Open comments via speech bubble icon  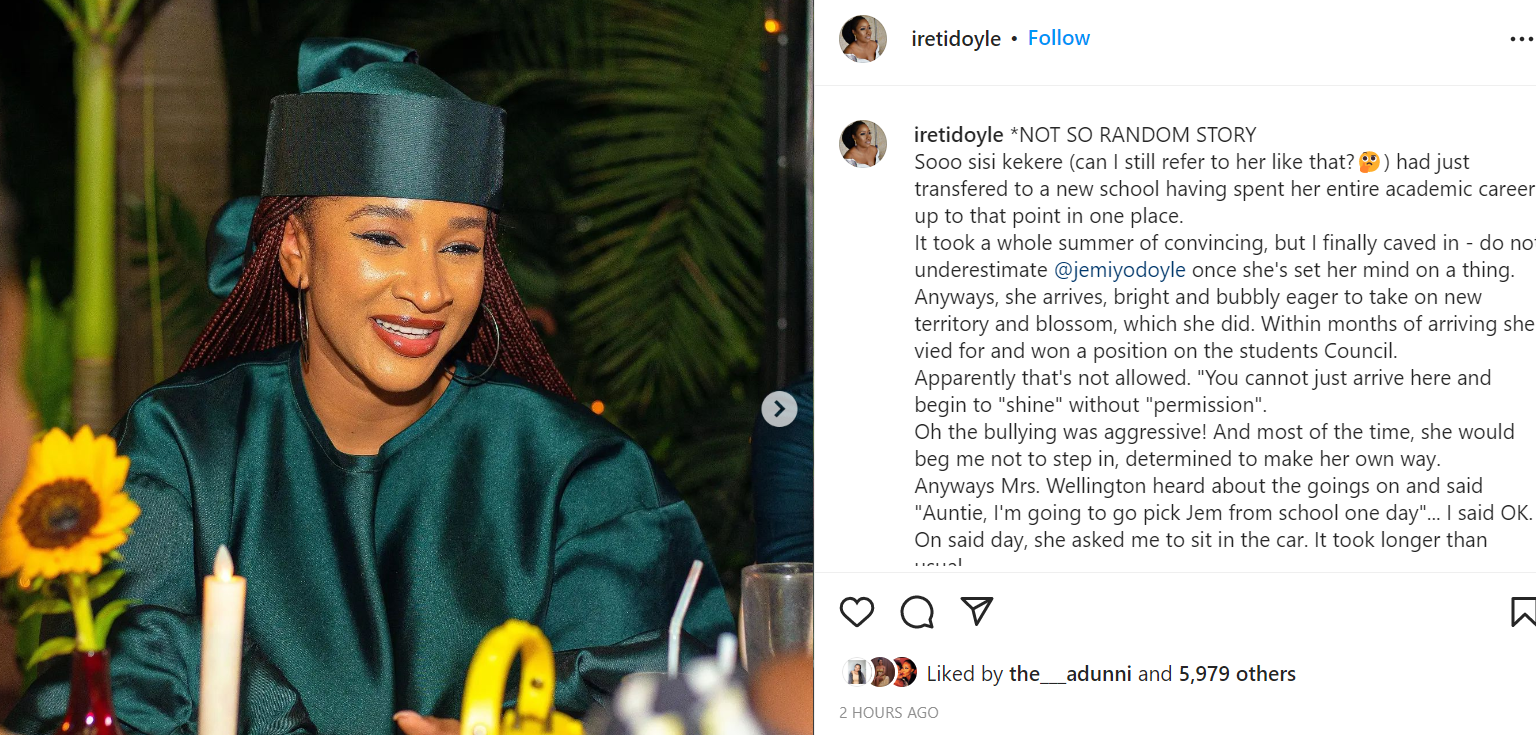point(917,611)
